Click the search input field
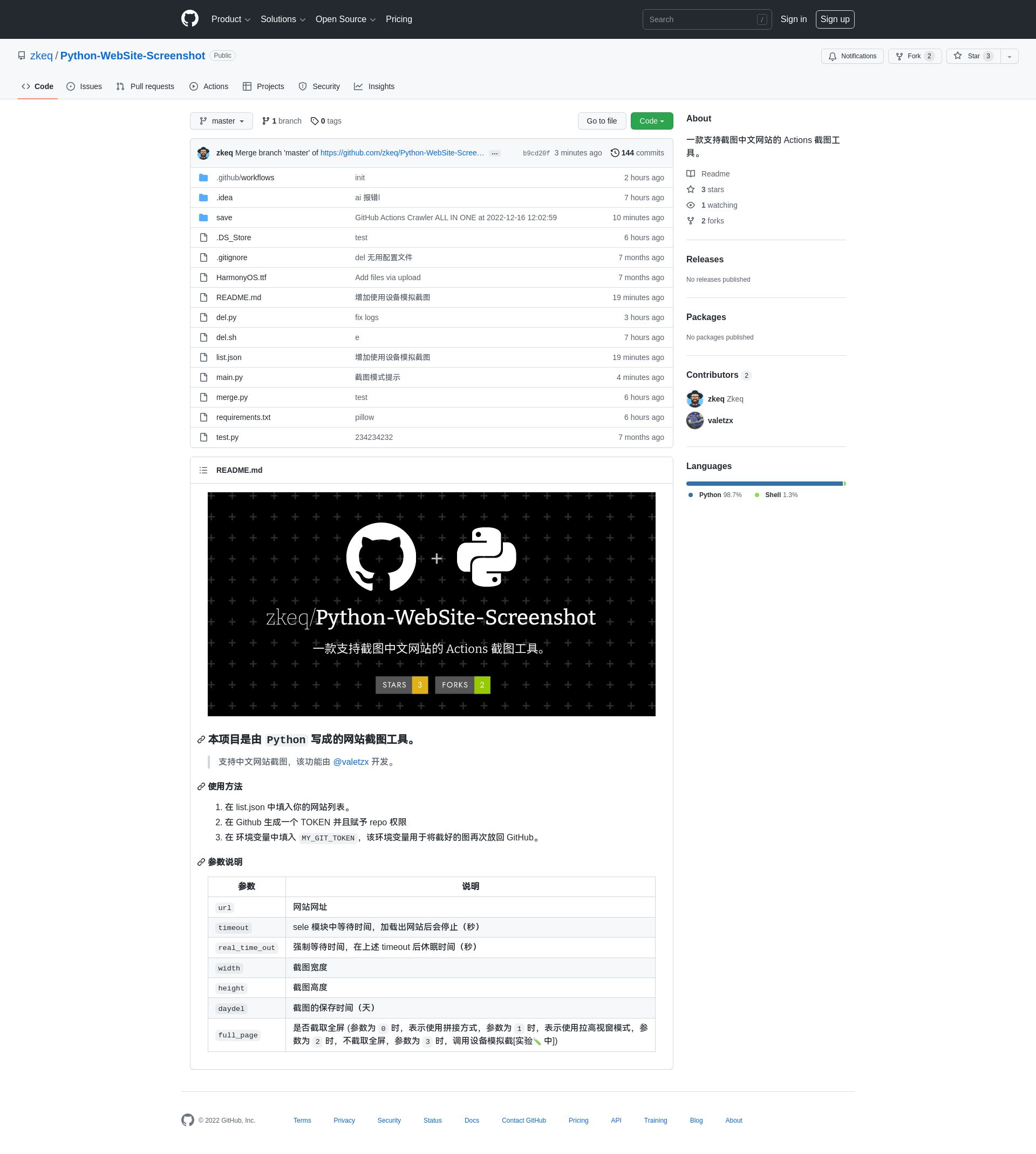Image resolution: width=1036 pixels, height=1154 pixels. [706, 19]
